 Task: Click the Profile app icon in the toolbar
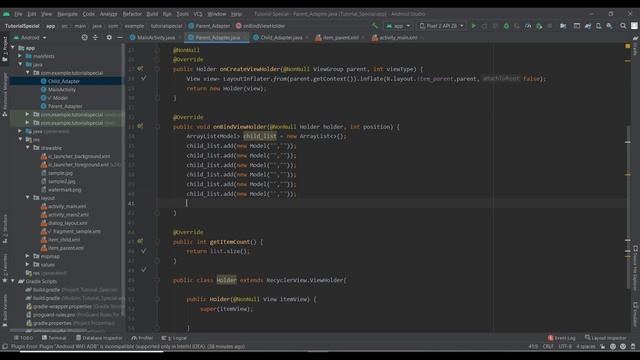[x=528, y=26]
